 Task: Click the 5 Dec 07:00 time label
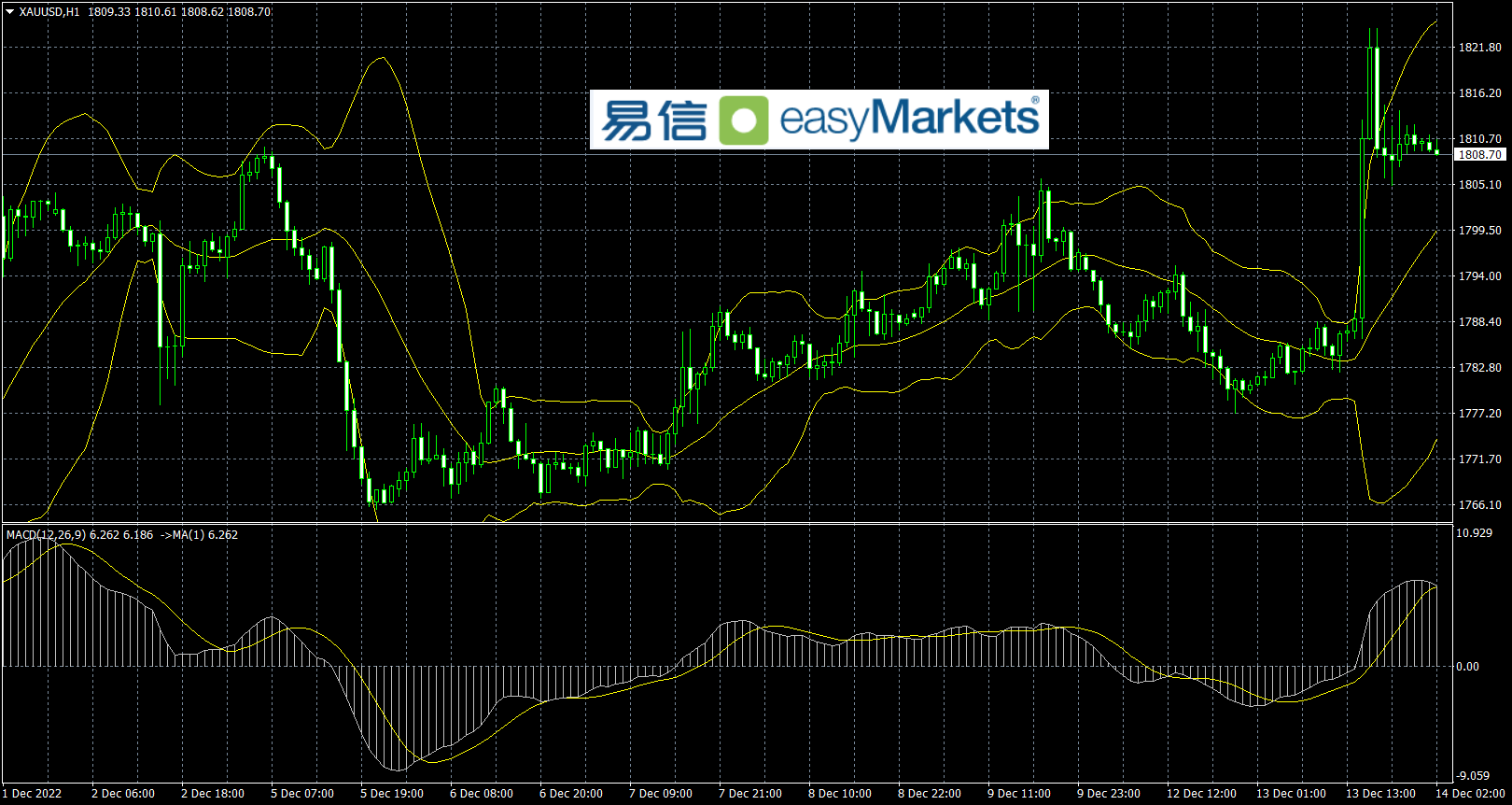[302, 794]
